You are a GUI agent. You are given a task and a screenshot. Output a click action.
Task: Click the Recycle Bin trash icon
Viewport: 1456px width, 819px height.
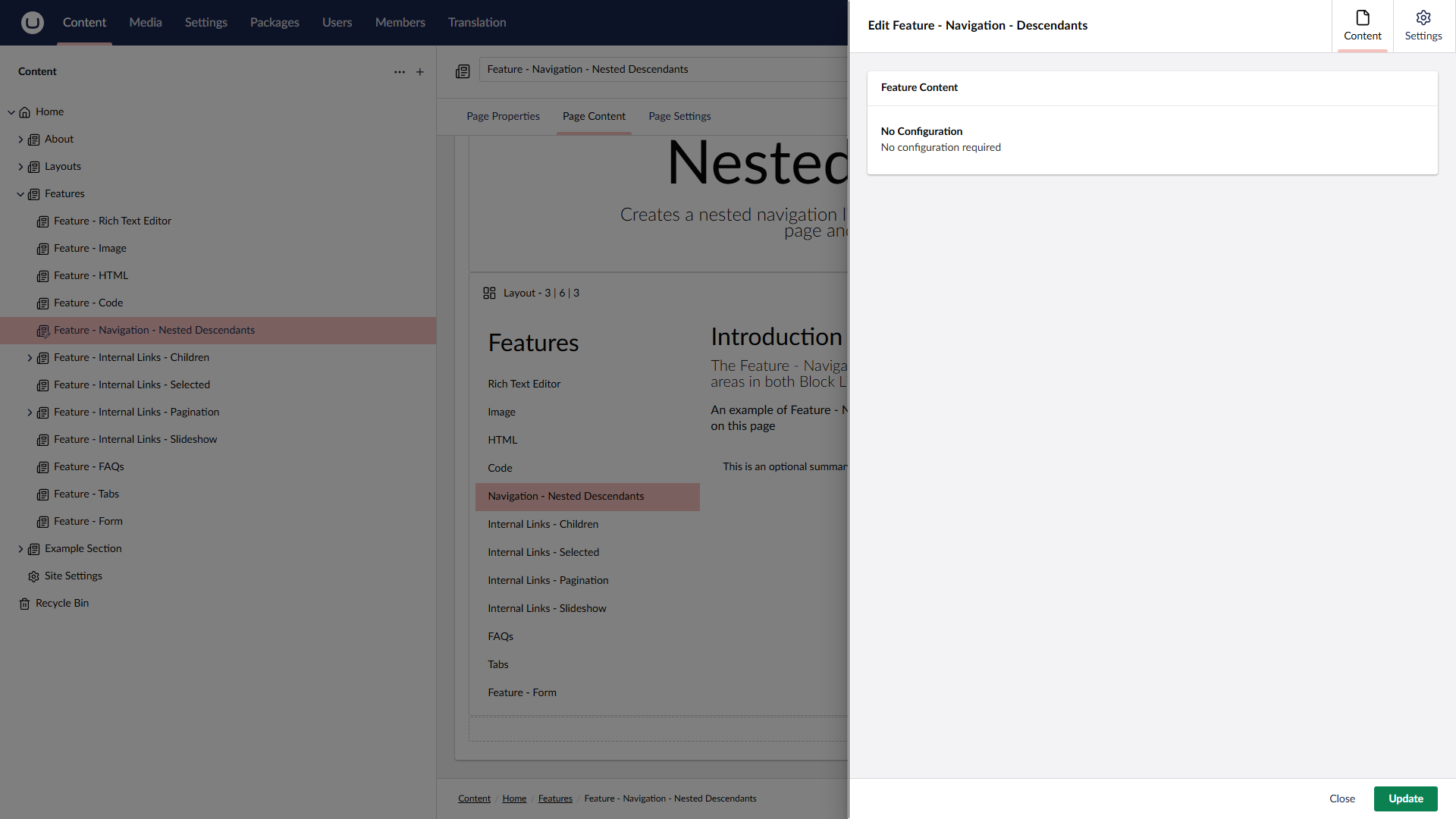pos(24,604)
